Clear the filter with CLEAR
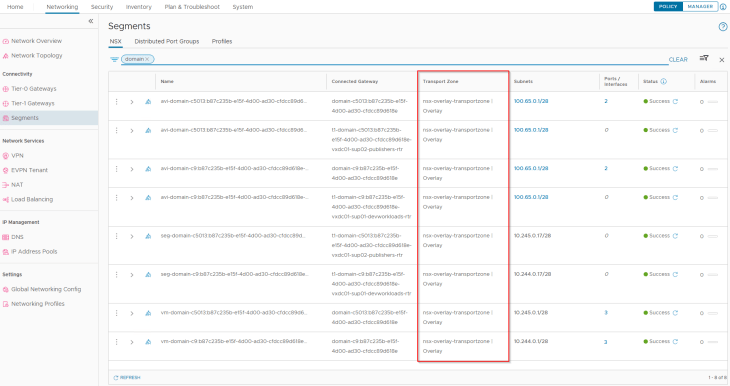 (x=678, y=60)
